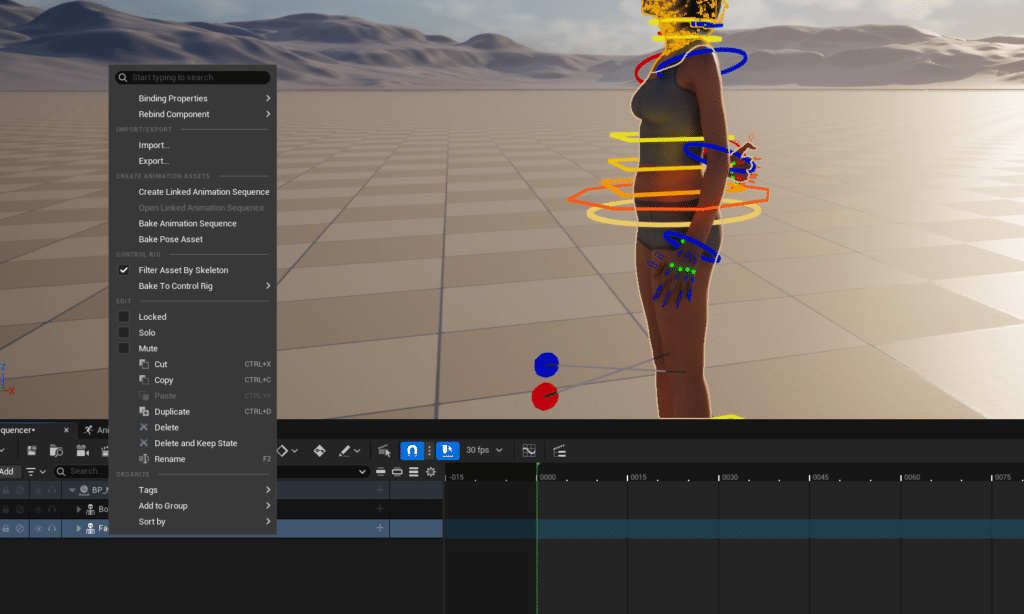Image resolution: width=1024 pixels, height=614 pixels.
Task: Click the skeleton icon on the Bo track
Action: pyautogui.click(x=91, y=509)
